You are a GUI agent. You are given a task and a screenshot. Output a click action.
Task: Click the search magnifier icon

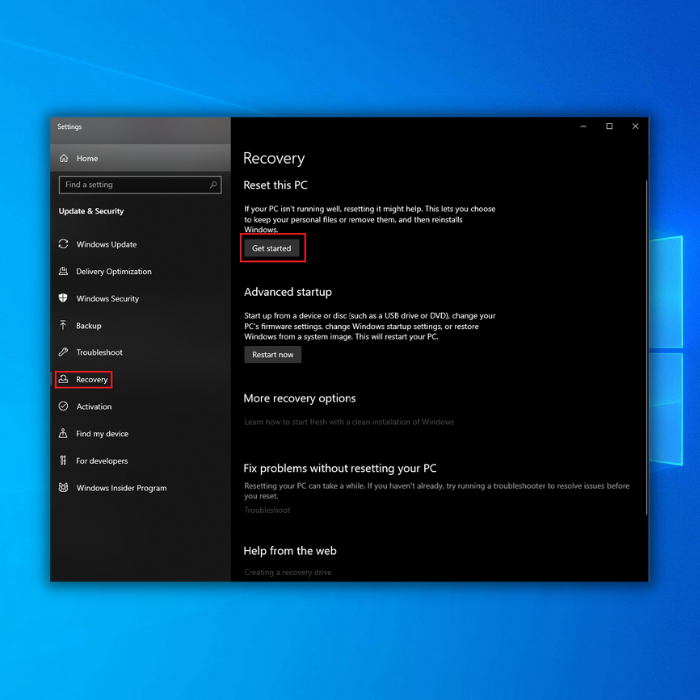(x=213, y=184)
